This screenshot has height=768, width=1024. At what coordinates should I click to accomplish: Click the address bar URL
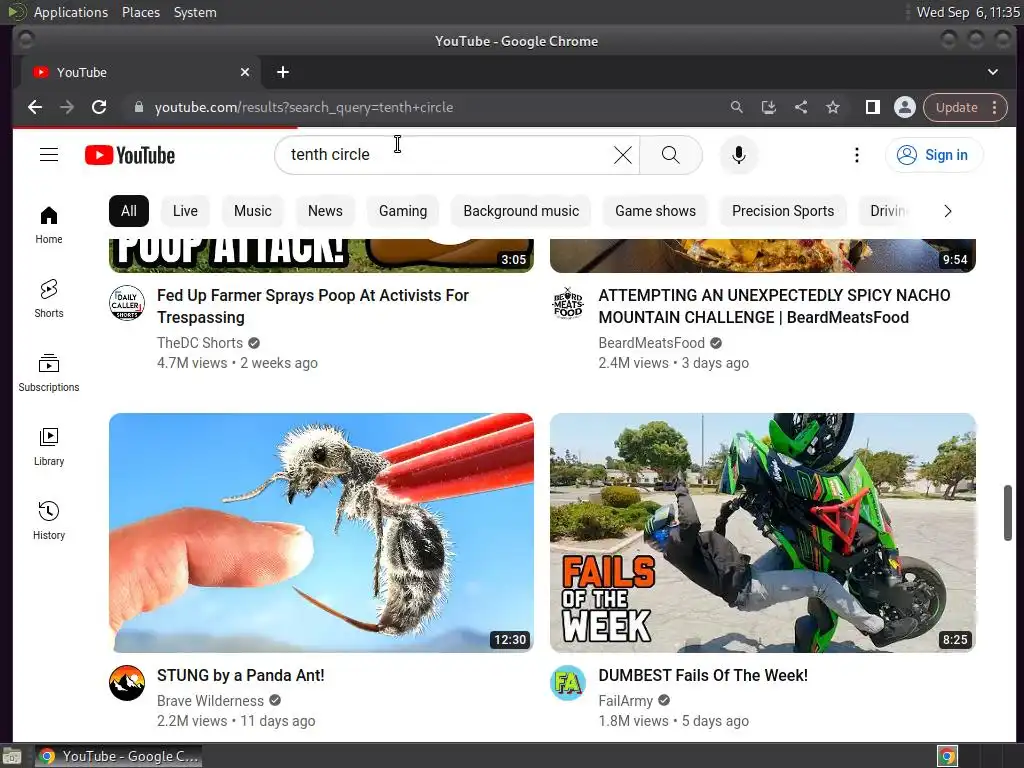[304, 107]
